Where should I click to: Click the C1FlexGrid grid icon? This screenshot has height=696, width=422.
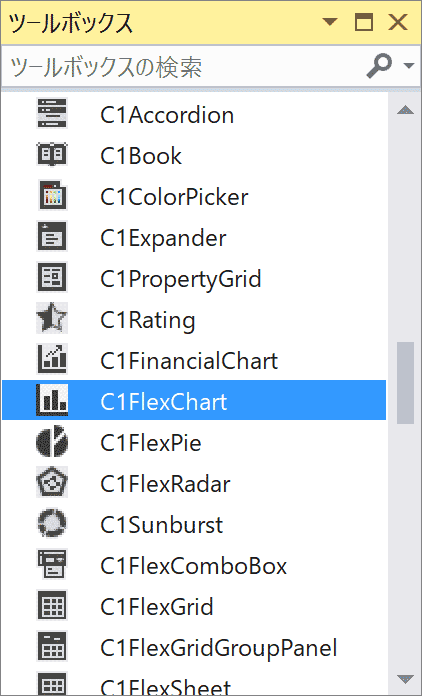52,605
